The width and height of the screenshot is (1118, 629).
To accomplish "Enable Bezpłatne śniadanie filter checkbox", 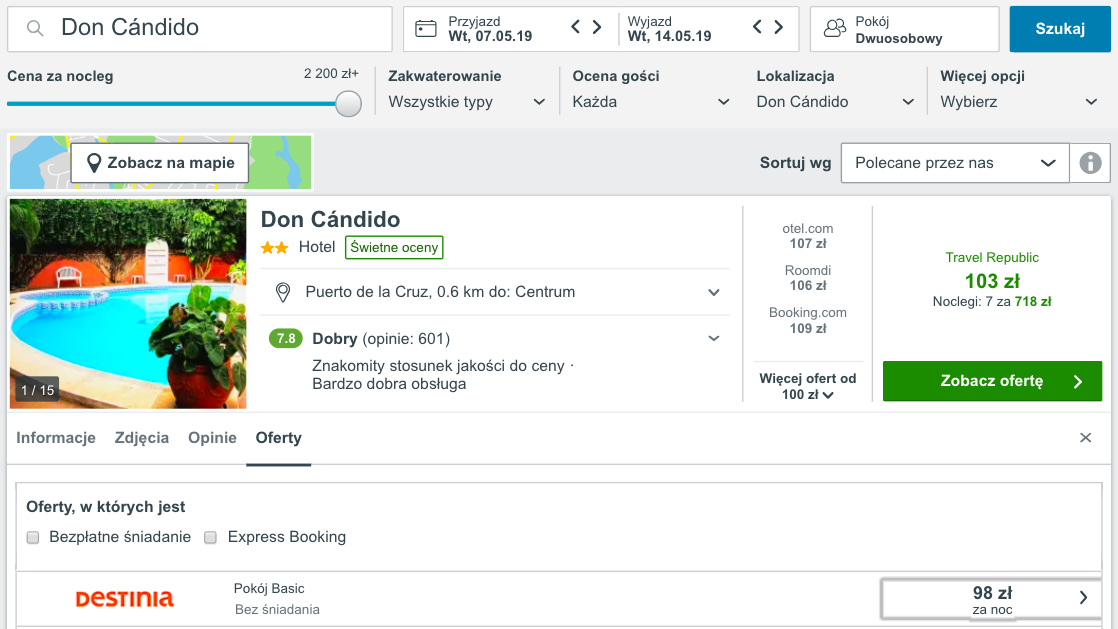I will pos(33,537).
